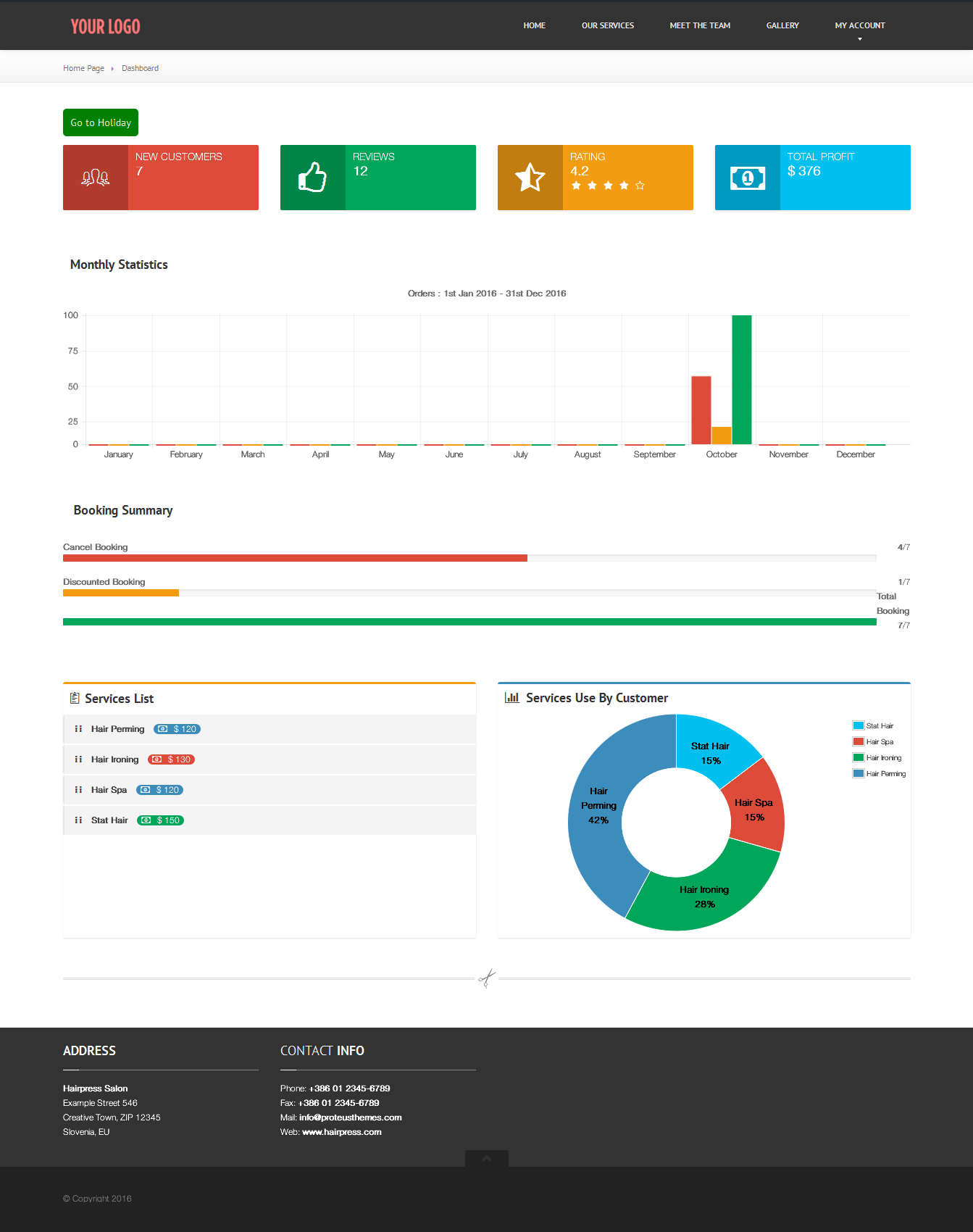
Task: Open the Gallery menu item
Action: pyautogui.click(x=782, y=25)
